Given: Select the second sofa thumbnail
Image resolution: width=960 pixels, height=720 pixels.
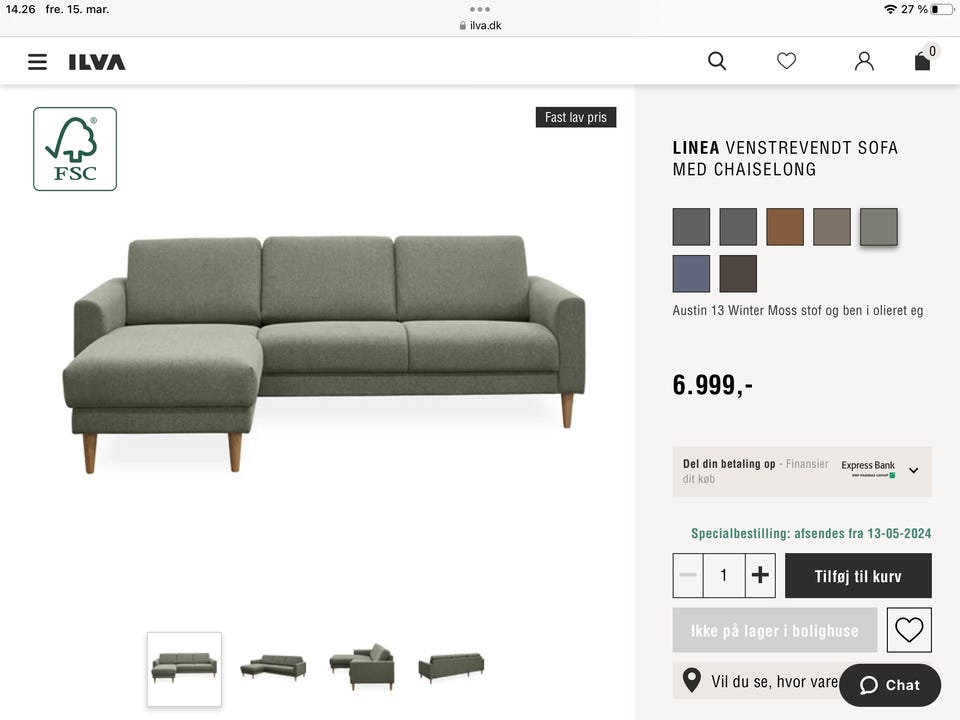Looking at the screenshot, I should coord(273,667).
